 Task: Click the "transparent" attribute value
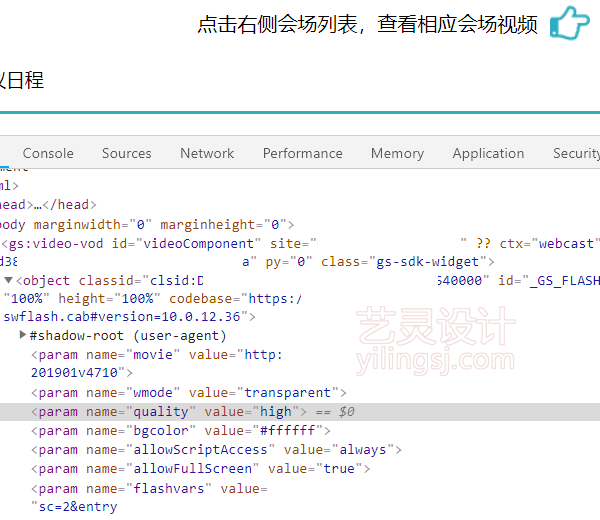click(x=287, y=393)
